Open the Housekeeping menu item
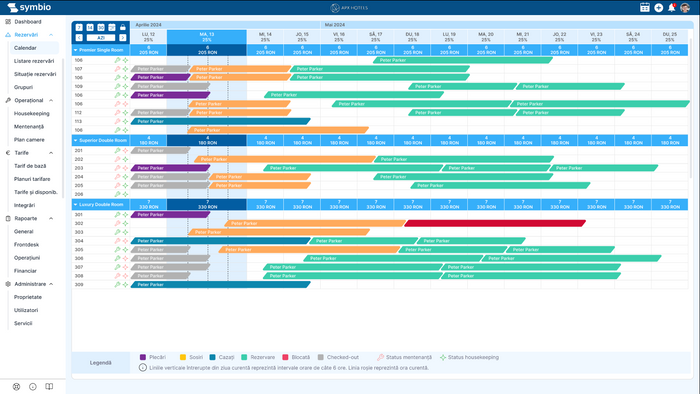 (32, 113)
